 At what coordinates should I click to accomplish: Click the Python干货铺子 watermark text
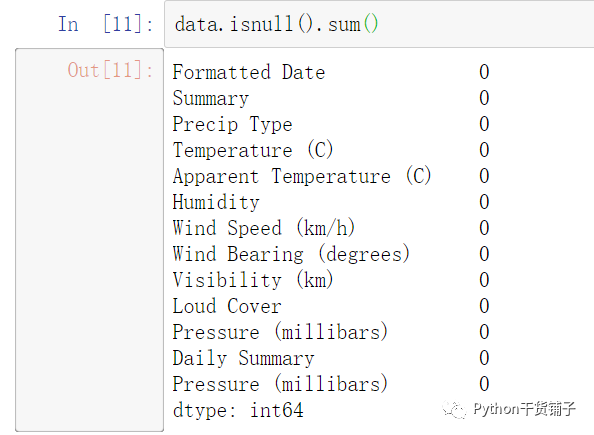click(x=525, y=409)
